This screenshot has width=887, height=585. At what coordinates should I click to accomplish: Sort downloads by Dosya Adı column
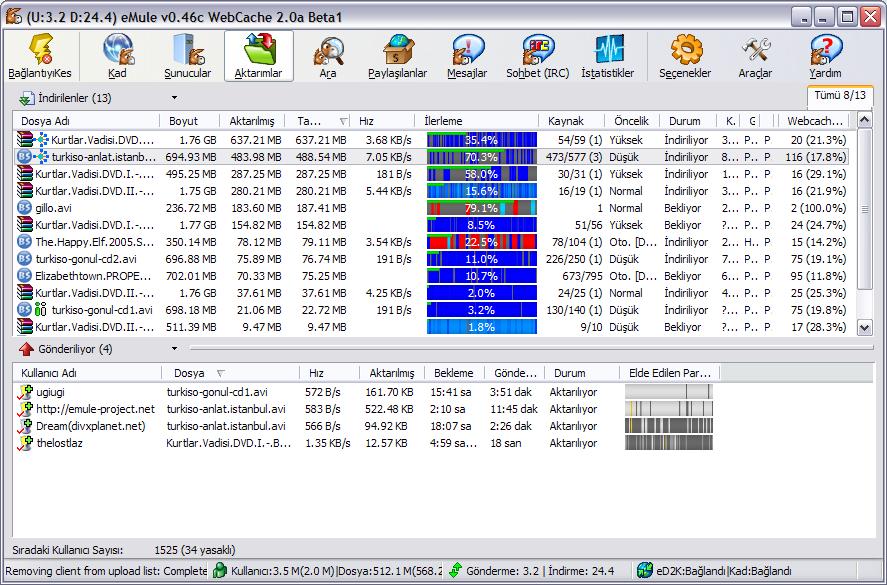(85, 121)
